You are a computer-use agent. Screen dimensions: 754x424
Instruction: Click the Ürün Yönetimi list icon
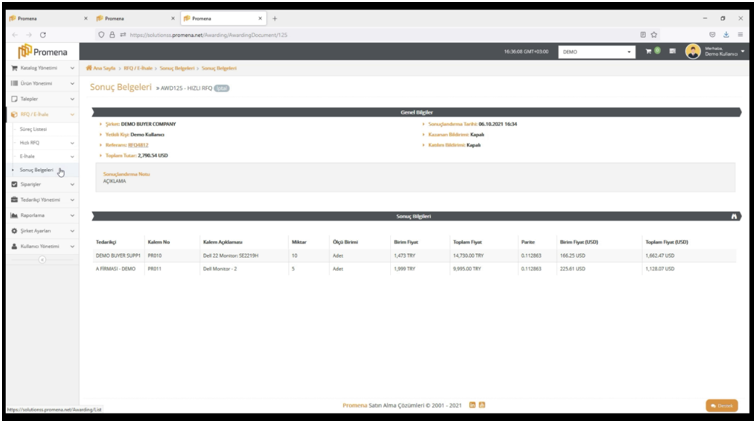pos(14,84)
